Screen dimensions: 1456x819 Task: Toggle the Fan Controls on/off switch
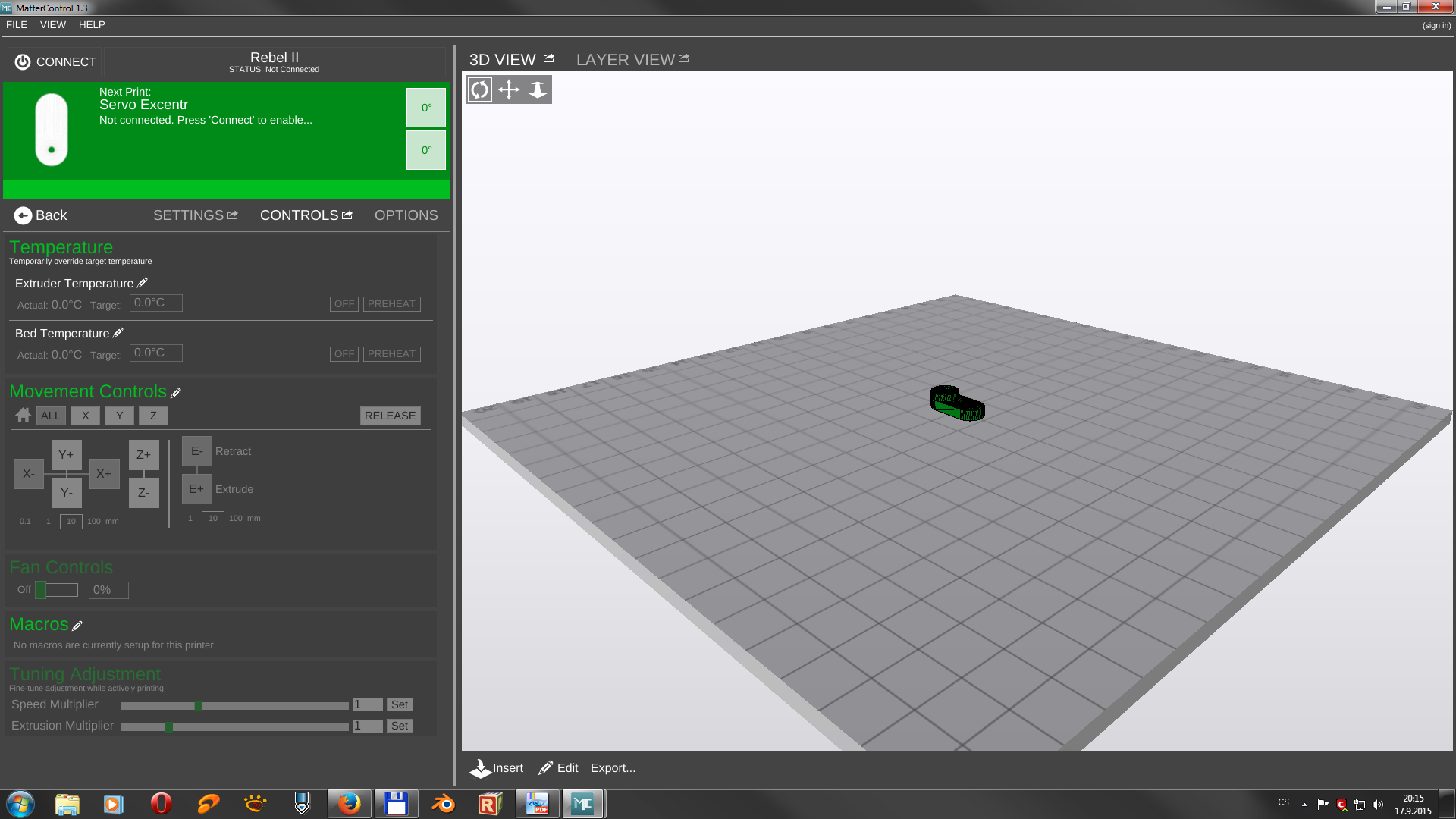coord(56,590)
